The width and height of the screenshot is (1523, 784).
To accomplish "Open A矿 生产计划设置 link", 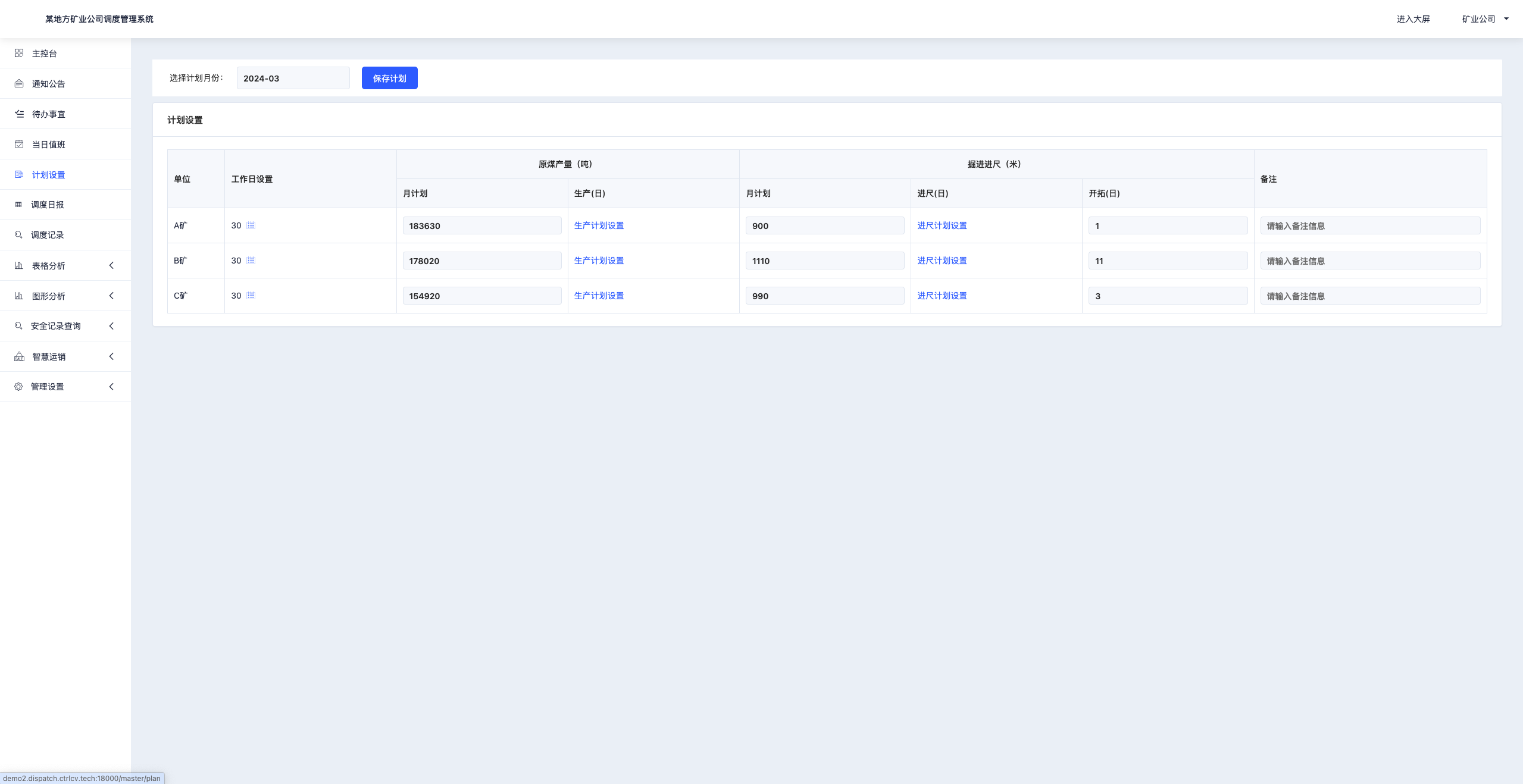I will [x=599, y=225].
